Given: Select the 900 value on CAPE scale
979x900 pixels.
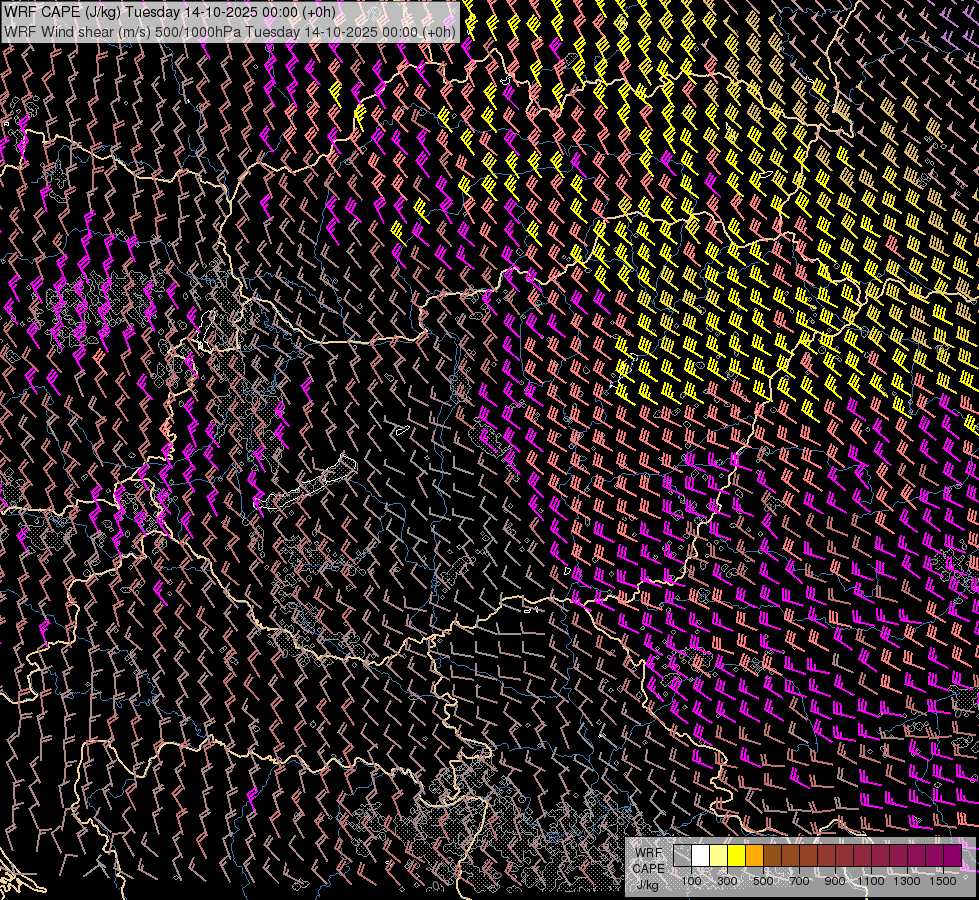Looking at the screenshot, I should [x=835, y=881].
